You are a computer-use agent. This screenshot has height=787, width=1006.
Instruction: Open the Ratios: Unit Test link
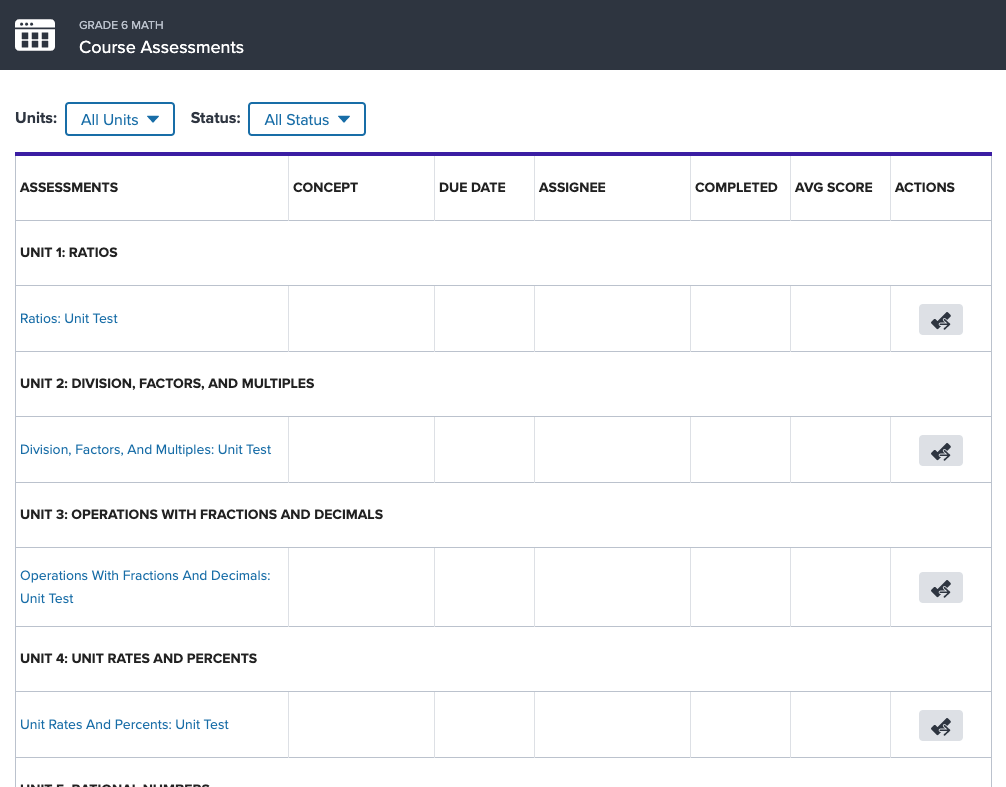tap(69, 319)
